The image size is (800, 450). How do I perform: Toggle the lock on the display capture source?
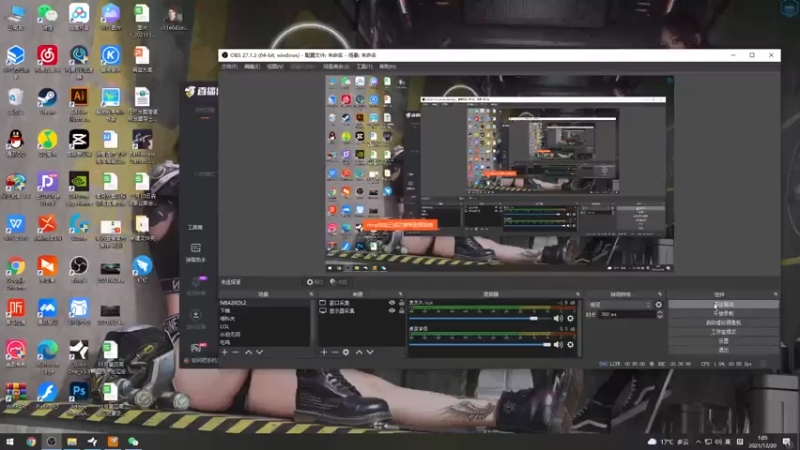pyautogui.click(x=402, y=310)
